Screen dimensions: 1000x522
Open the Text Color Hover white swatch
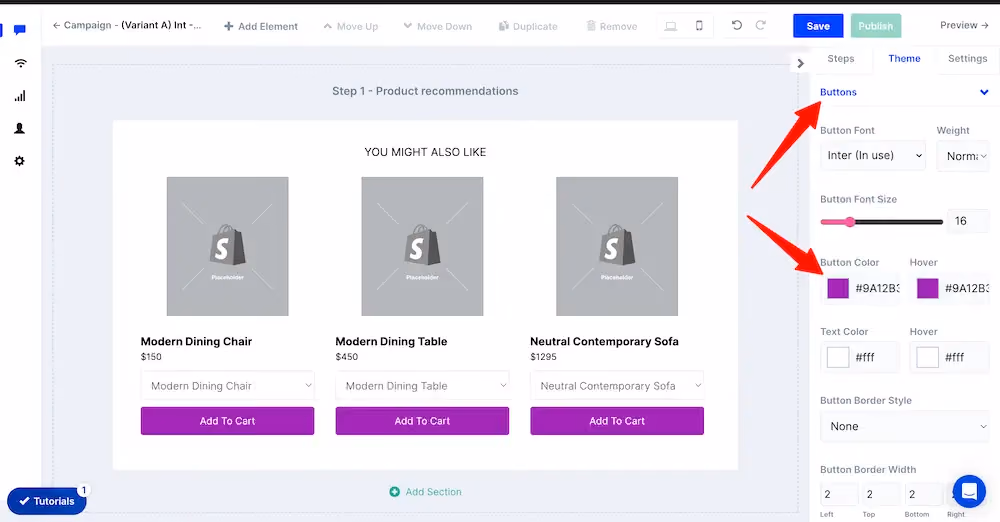927,357
